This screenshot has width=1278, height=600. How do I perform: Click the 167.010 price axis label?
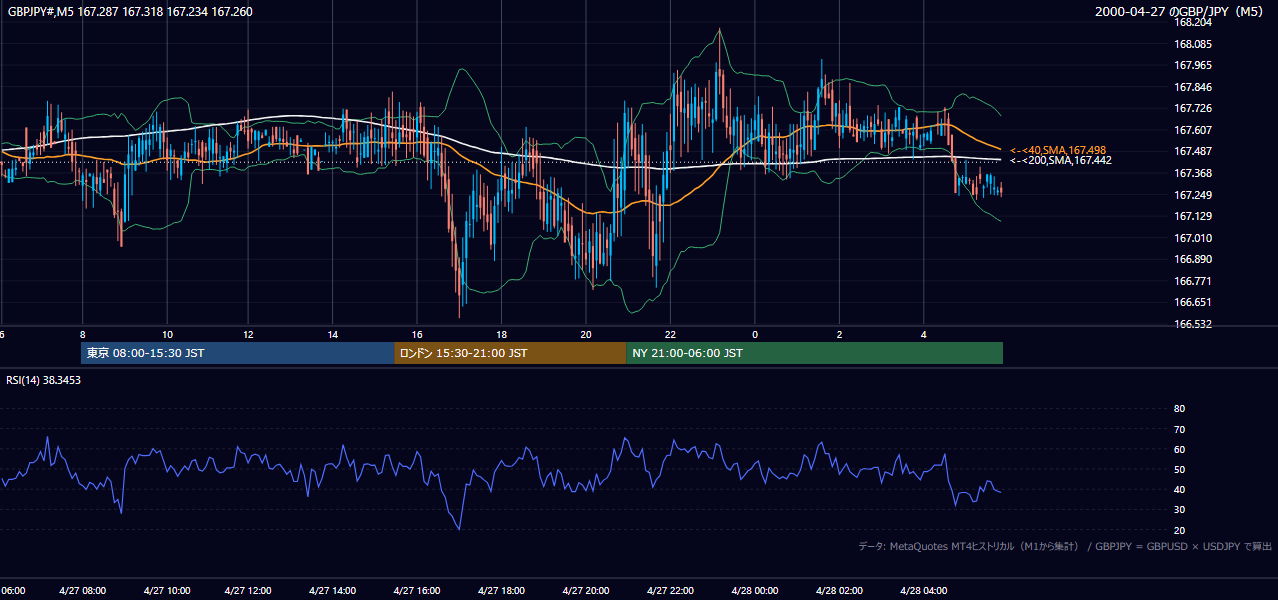tap(1193, 238)
